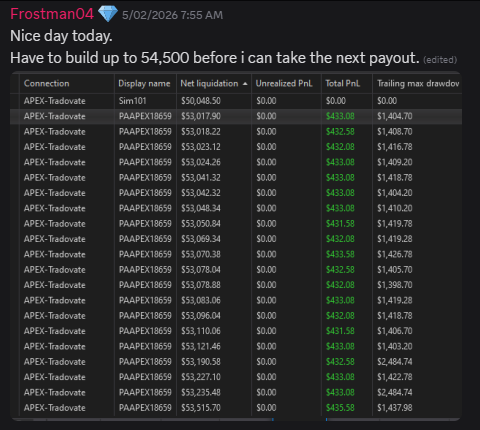Click drawdown $2,484.74 in the $53,190.58 row
The width and height of the screenshot is (480, 430).
point(395,361)
